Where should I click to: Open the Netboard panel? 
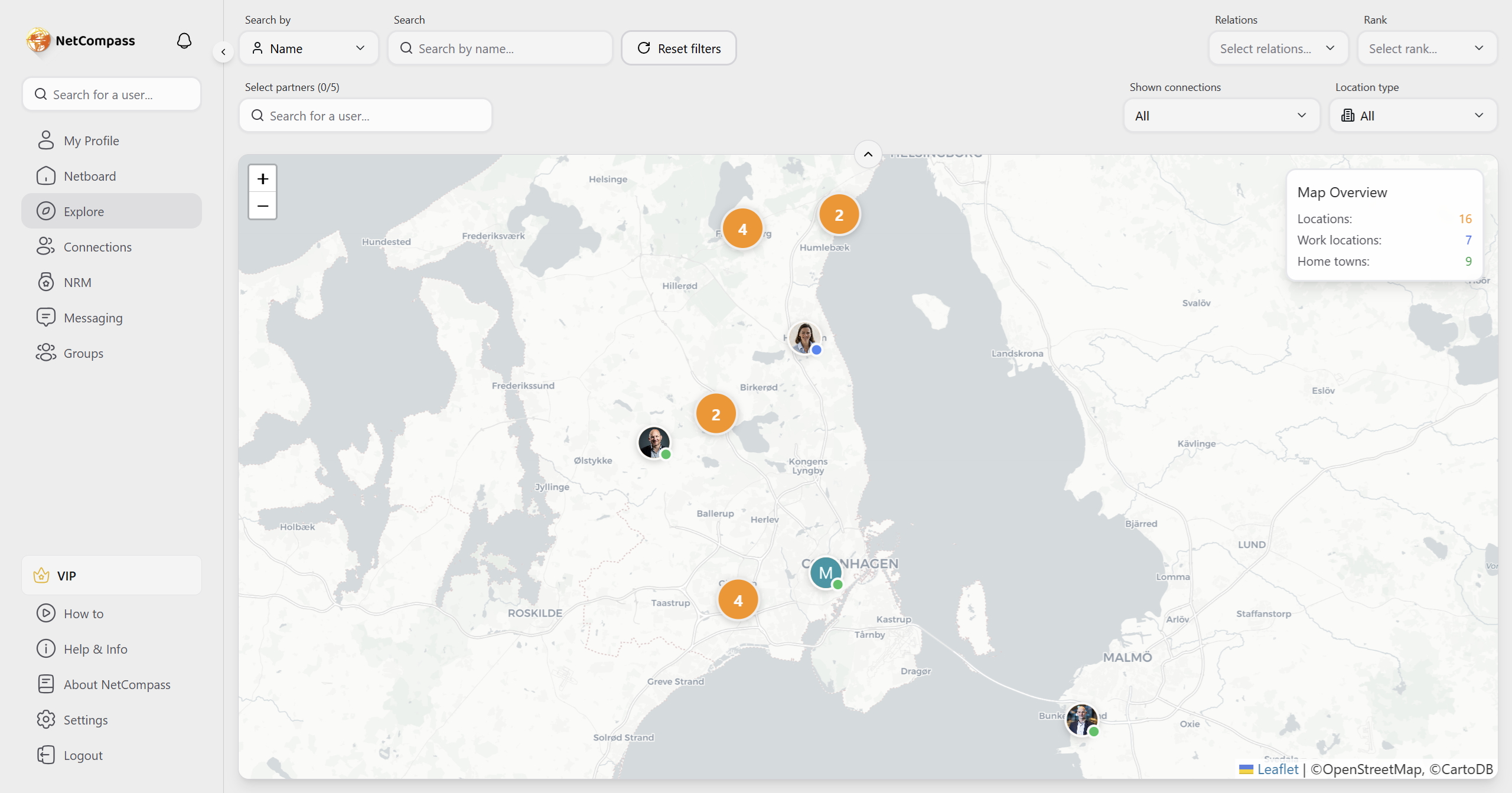(90, 175)
